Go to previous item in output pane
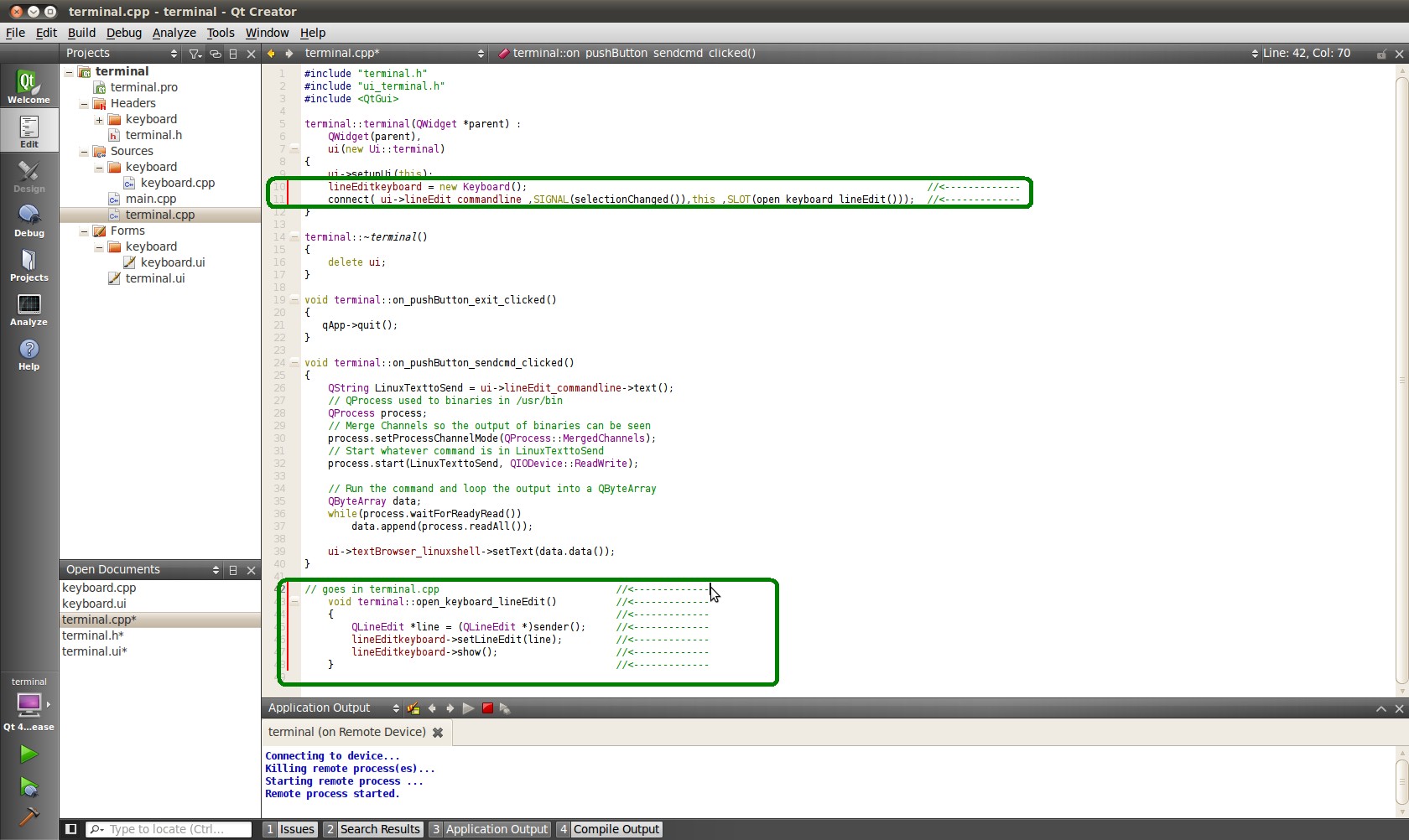Viewport: 1409px width, 840px height. (x=432, y=708)
